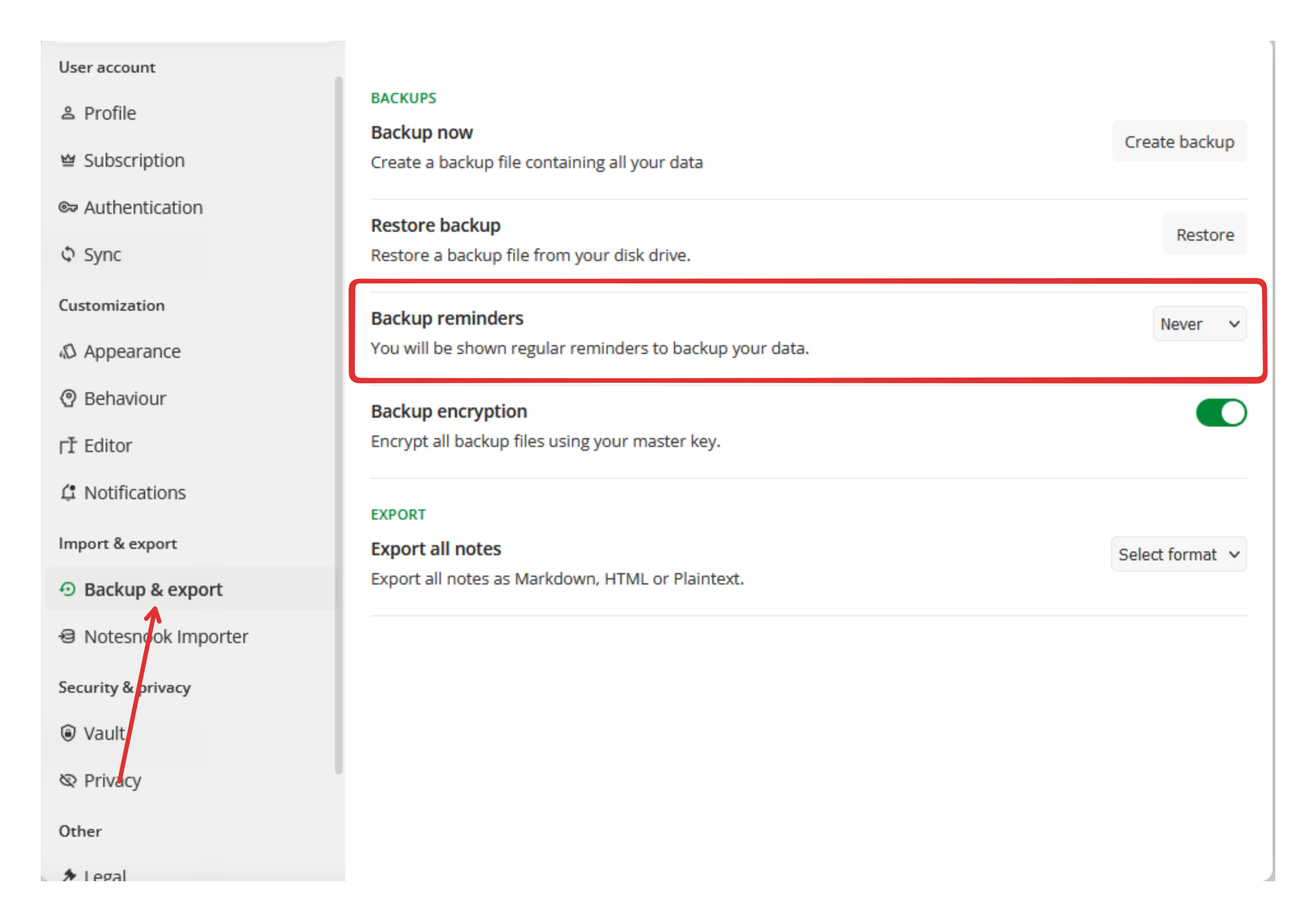Screen dimensions: 1316x922
Task: Disable the Backup encryption toggle
Action: (1220, 413)
